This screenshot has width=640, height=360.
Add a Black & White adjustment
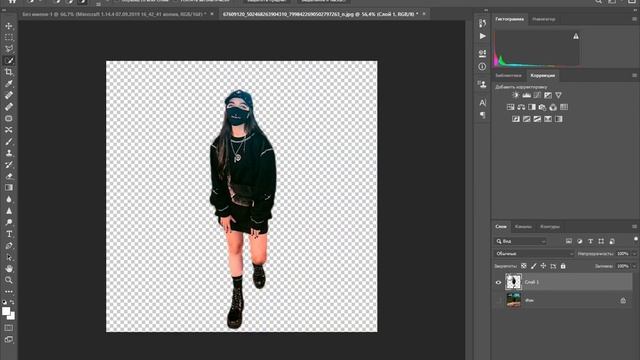pos(532,107)
